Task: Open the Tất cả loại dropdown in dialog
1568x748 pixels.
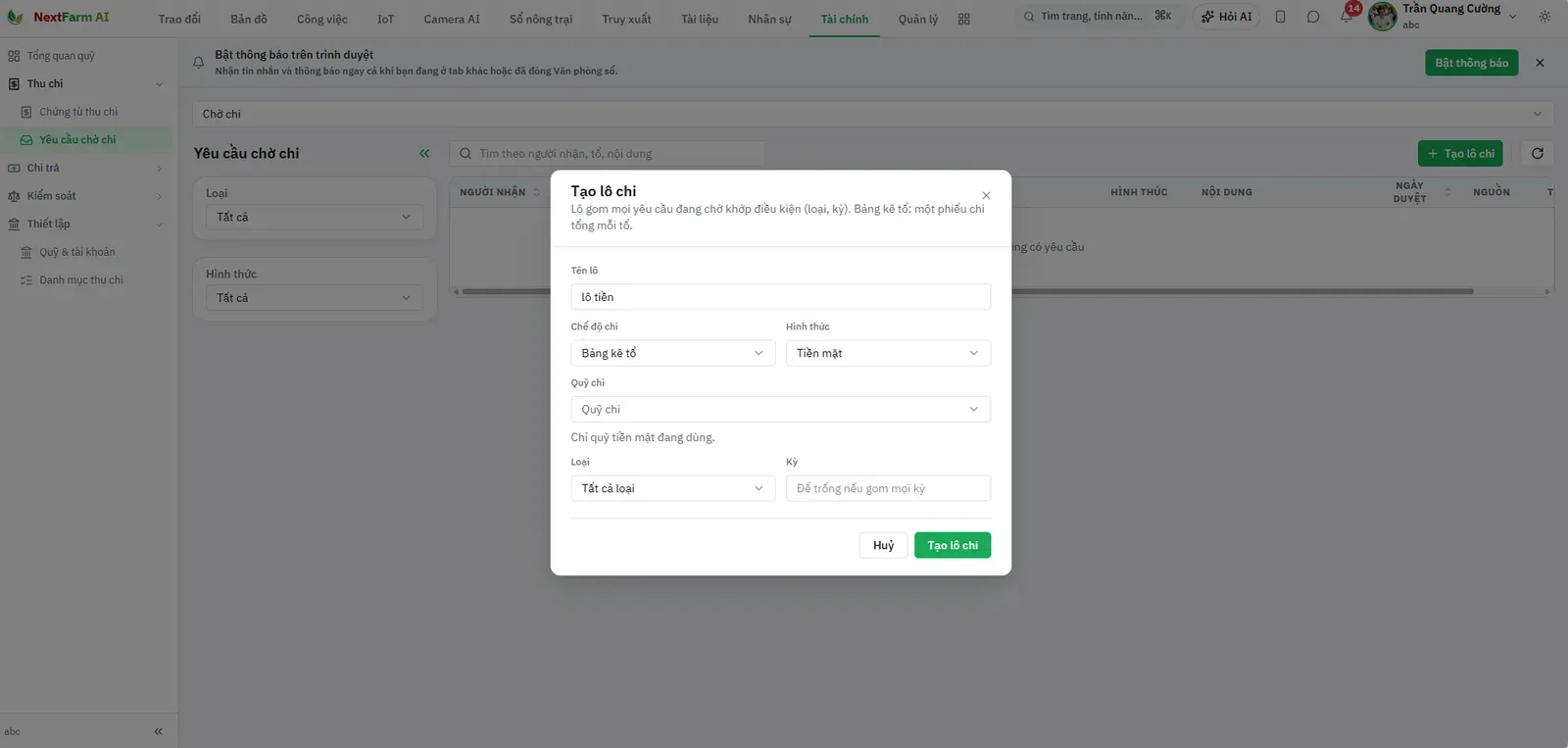Action: coord(673,488)
